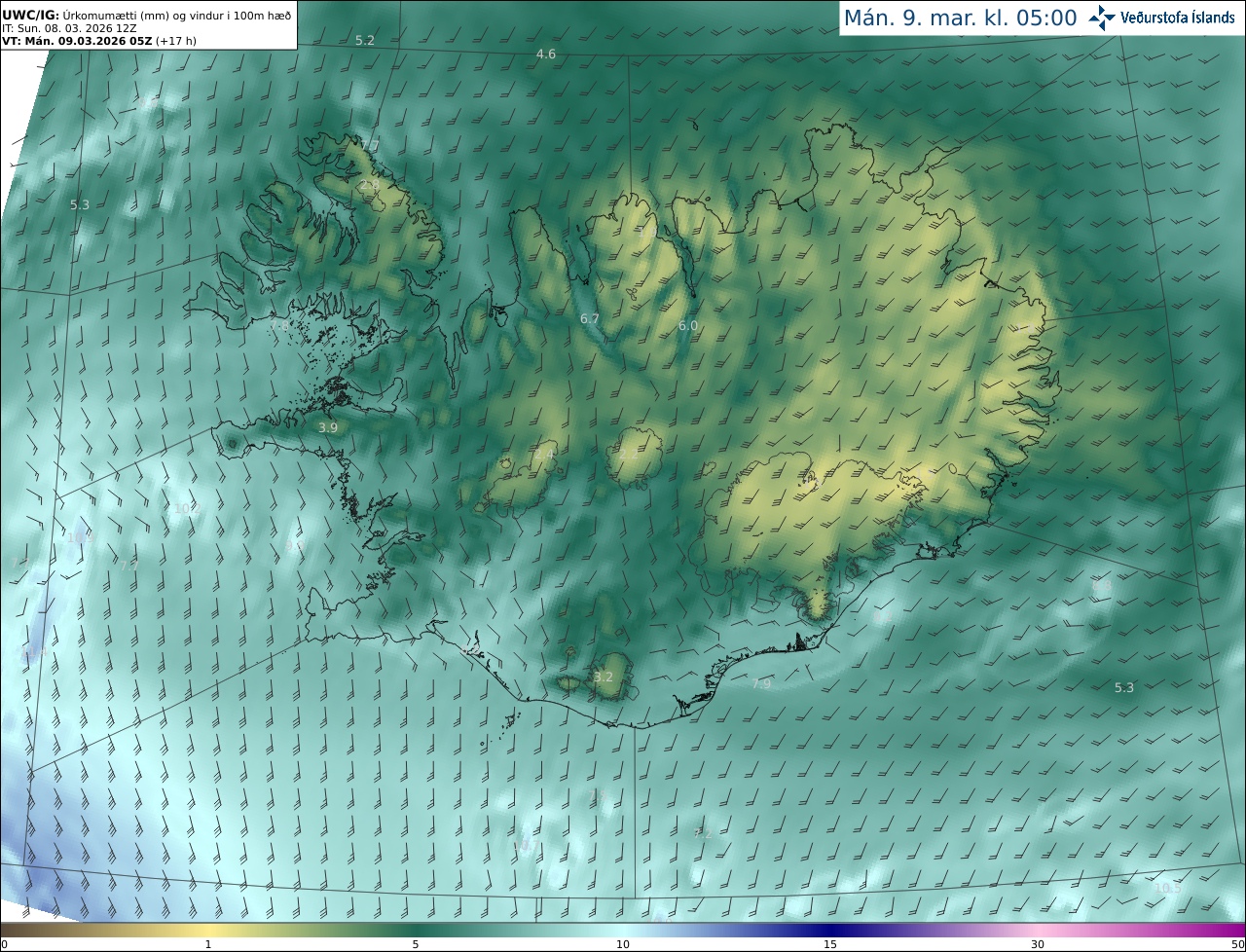Click the 'IT: Sun. 08. 03. 2026 12Z' line
Screen dimensions: 1246x952
point(69,28)
